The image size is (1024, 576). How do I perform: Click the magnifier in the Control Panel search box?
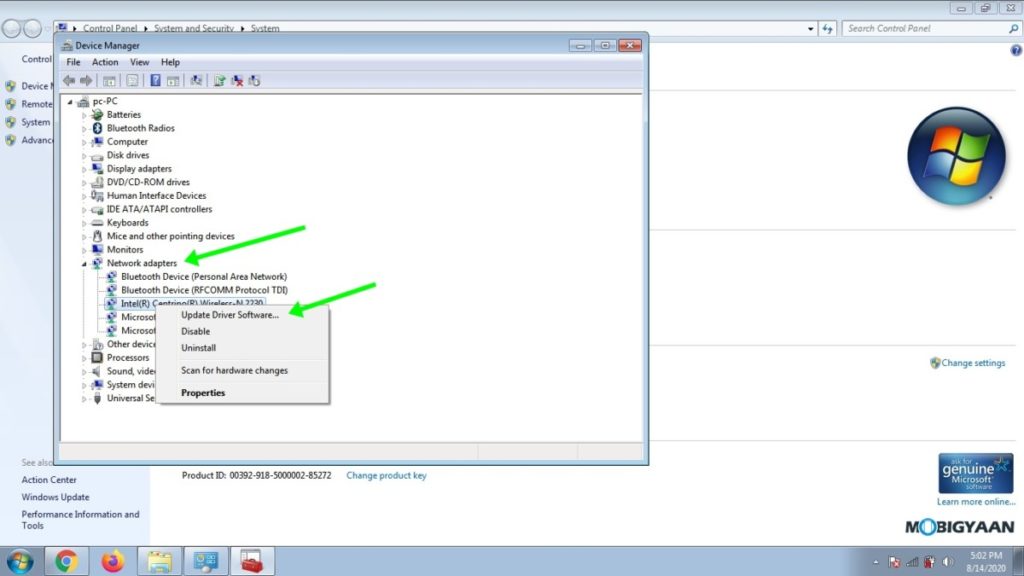tap(1011, 28)
